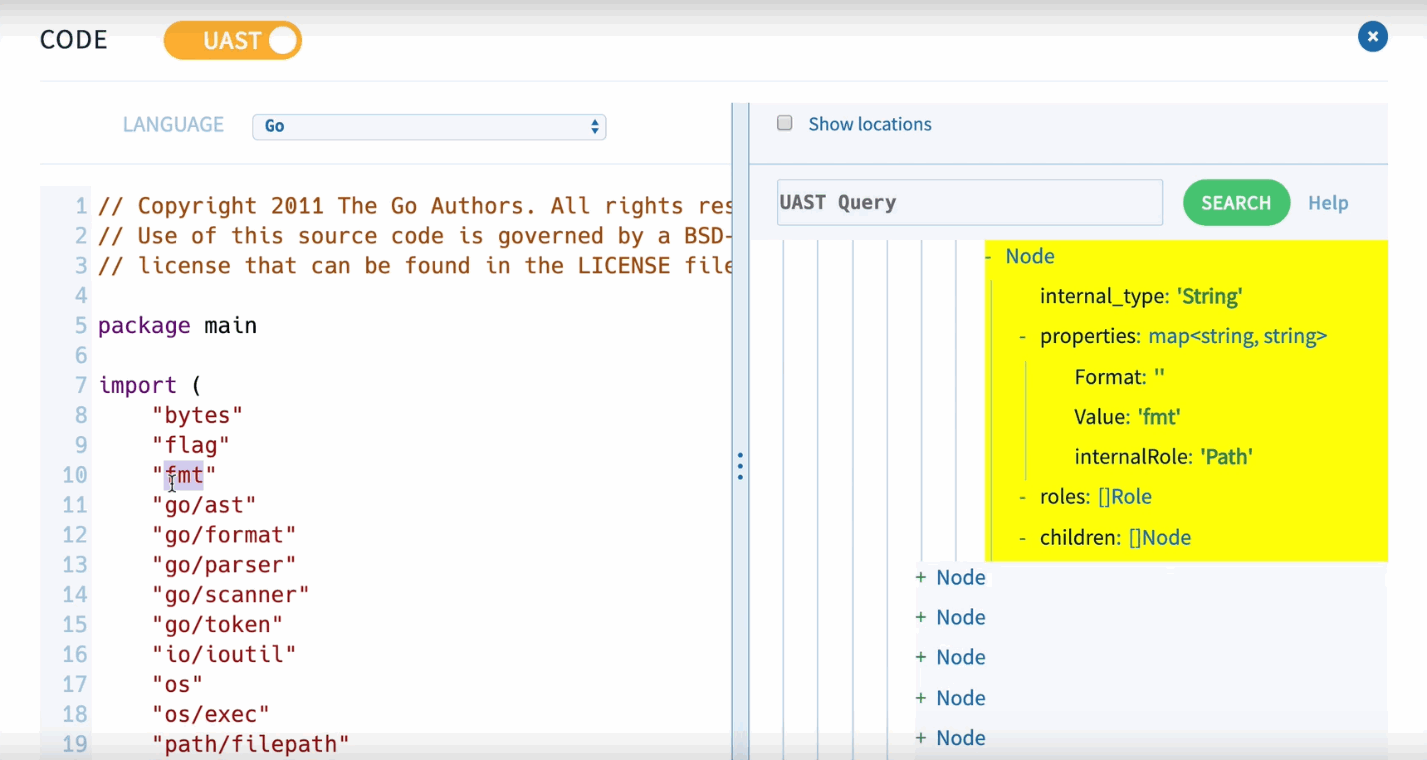Close the panel with the blue X button

pyautogui.click(x=1372, y=37)
